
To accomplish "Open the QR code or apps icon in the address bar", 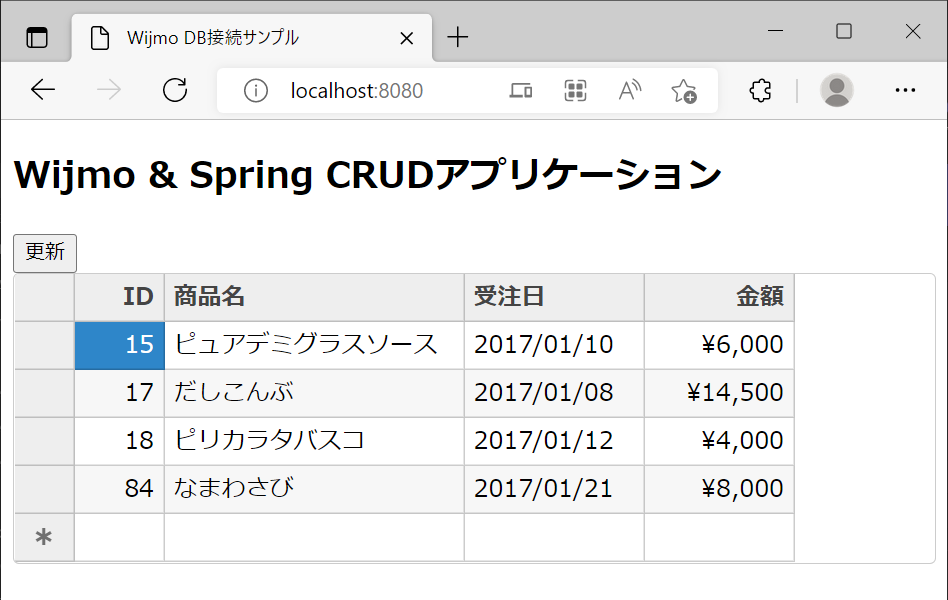I will [575, 91].
